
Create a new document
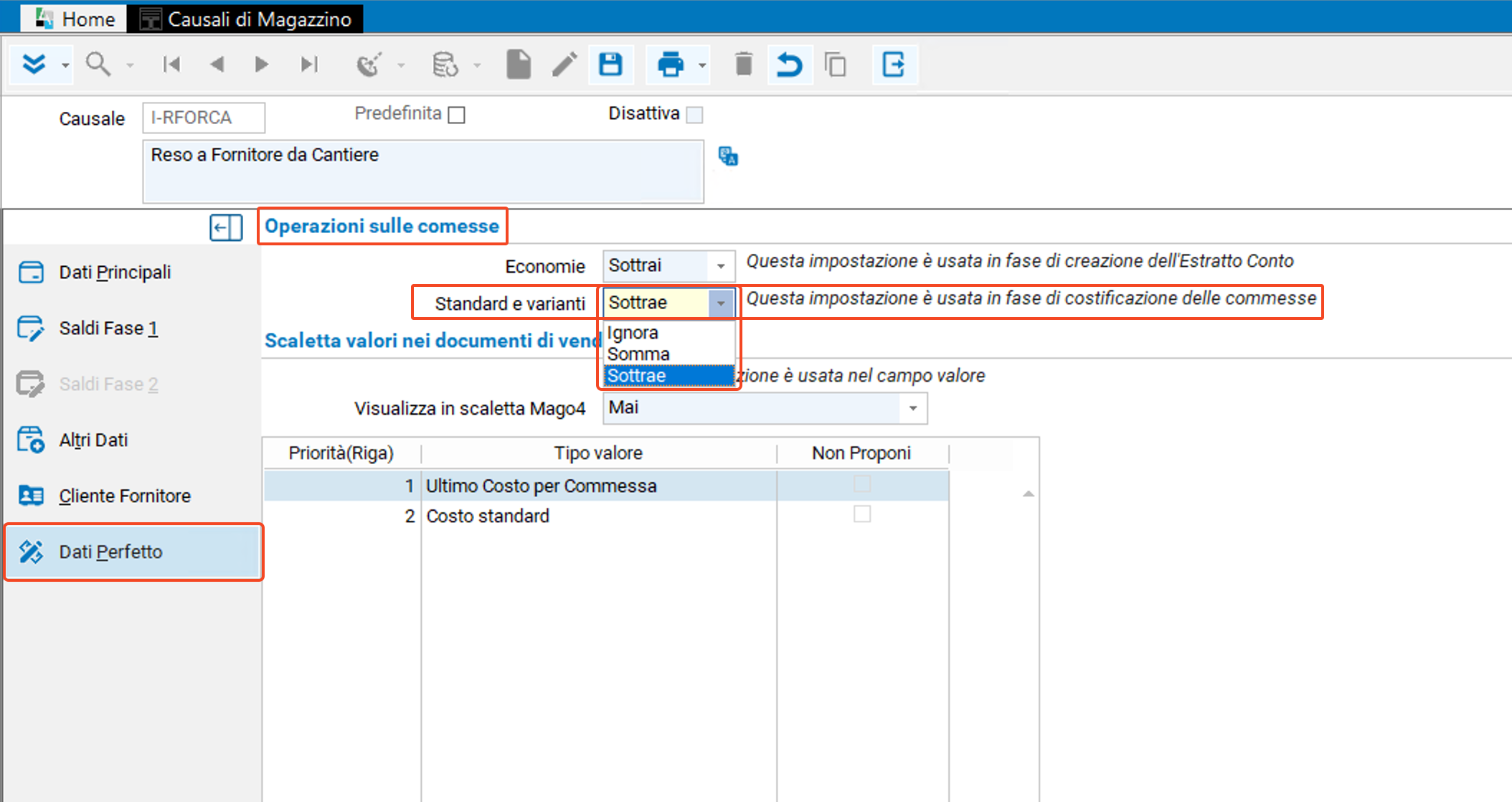[519, 65]
